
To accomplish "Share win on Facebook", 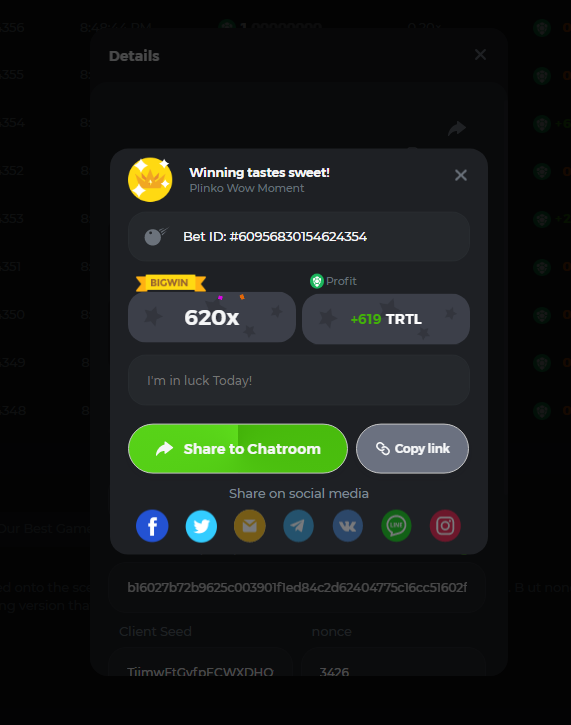I will point(152,526).
